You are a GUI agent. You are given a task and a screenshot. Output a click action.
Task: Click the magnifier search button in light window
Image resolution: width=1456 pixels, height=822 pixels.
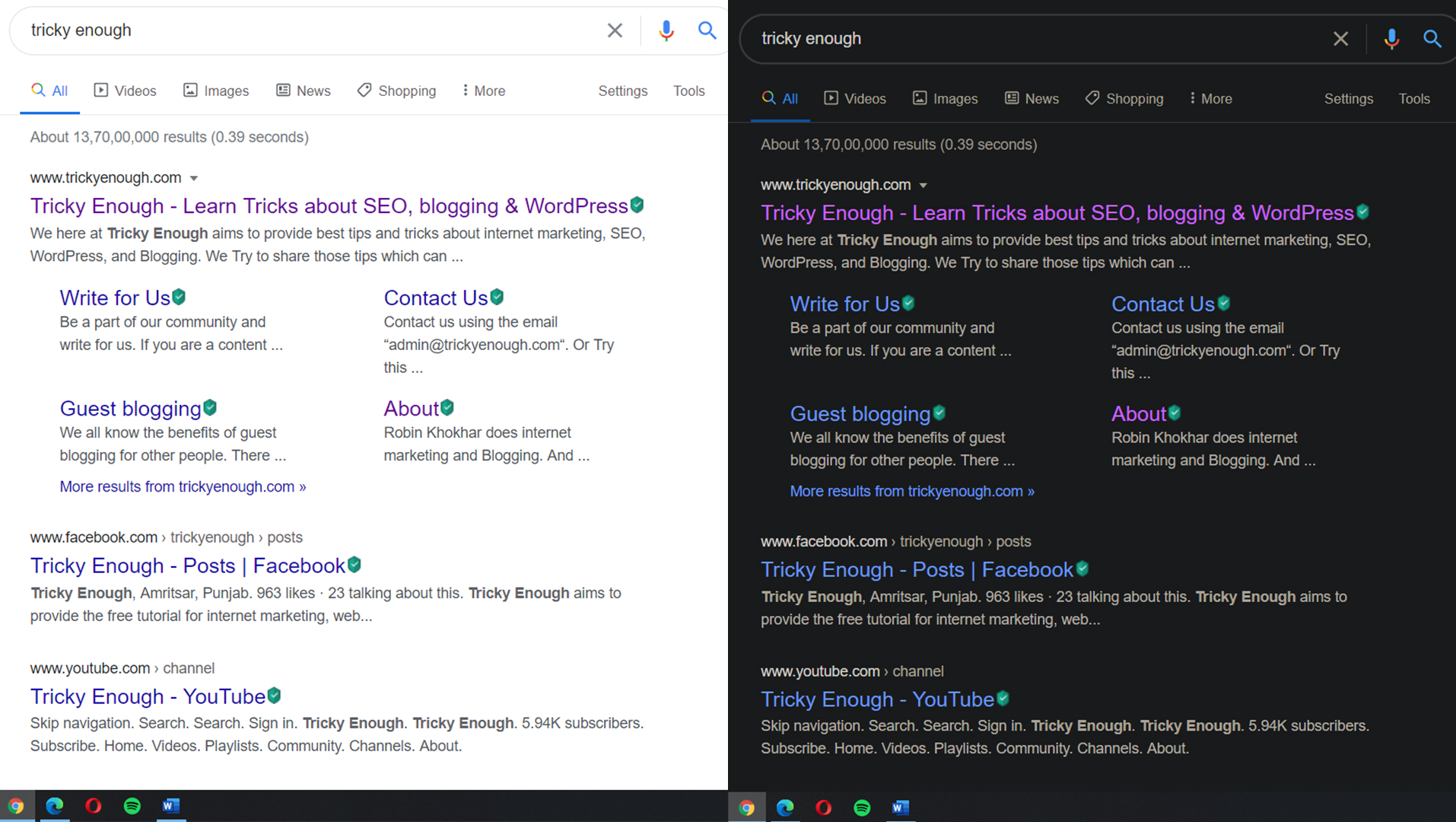(x=707, y=30)
